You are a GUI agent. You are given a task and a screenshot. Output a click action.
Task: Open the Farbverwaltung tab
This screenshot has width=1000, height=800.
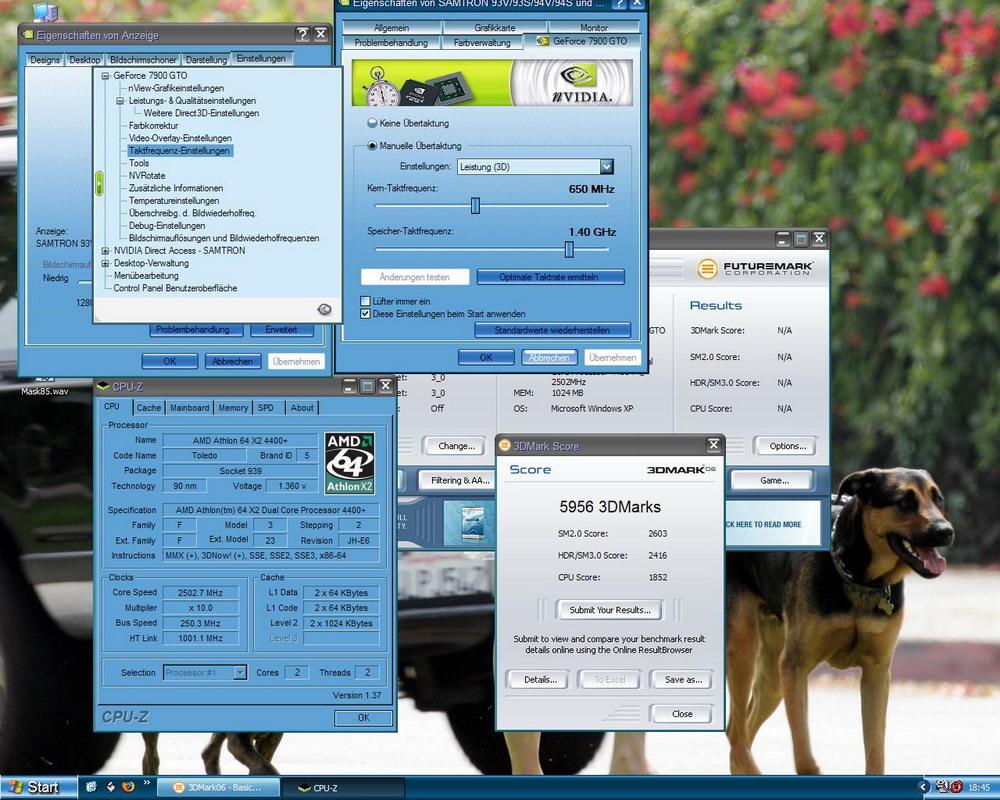[x=482, y=43]
